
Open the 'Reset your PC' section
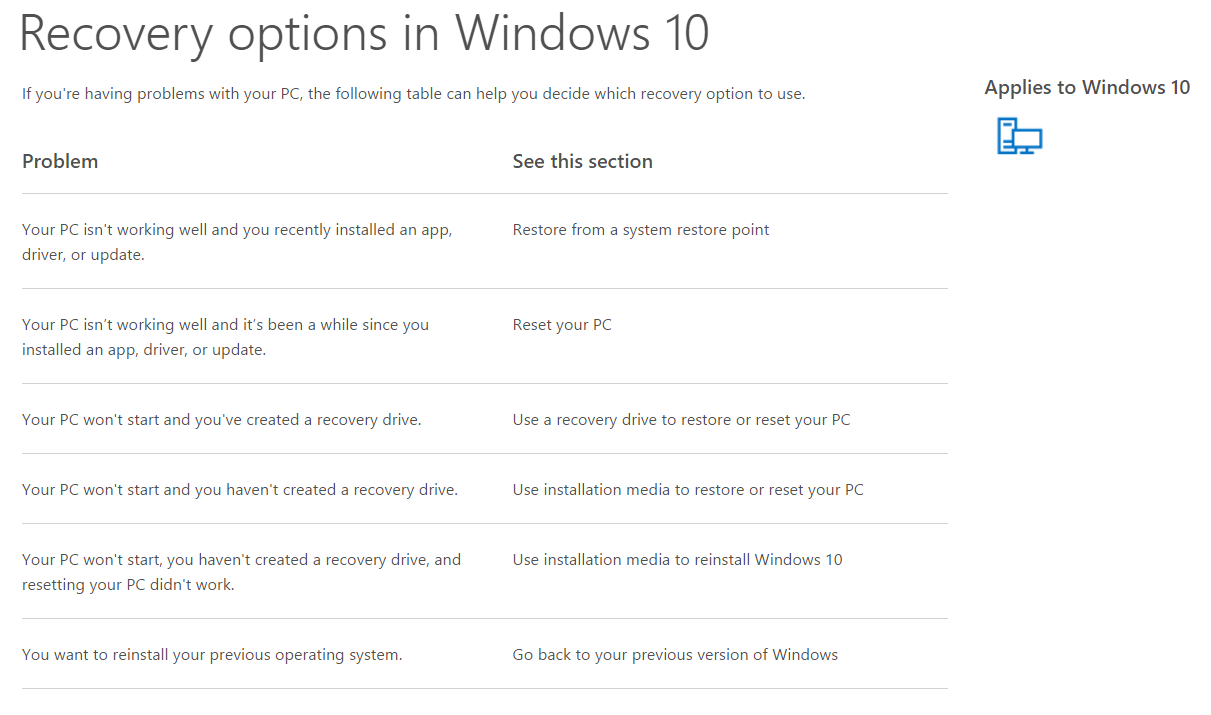[x=562, y=325]
